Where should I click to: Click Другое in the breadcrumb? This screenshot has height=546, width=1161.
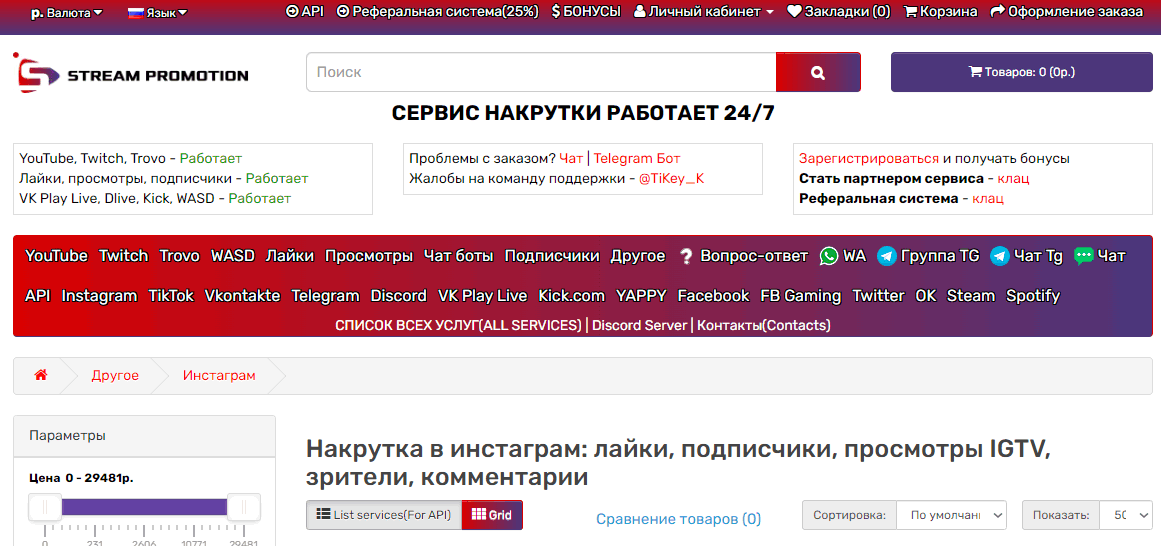pos(116,375)
